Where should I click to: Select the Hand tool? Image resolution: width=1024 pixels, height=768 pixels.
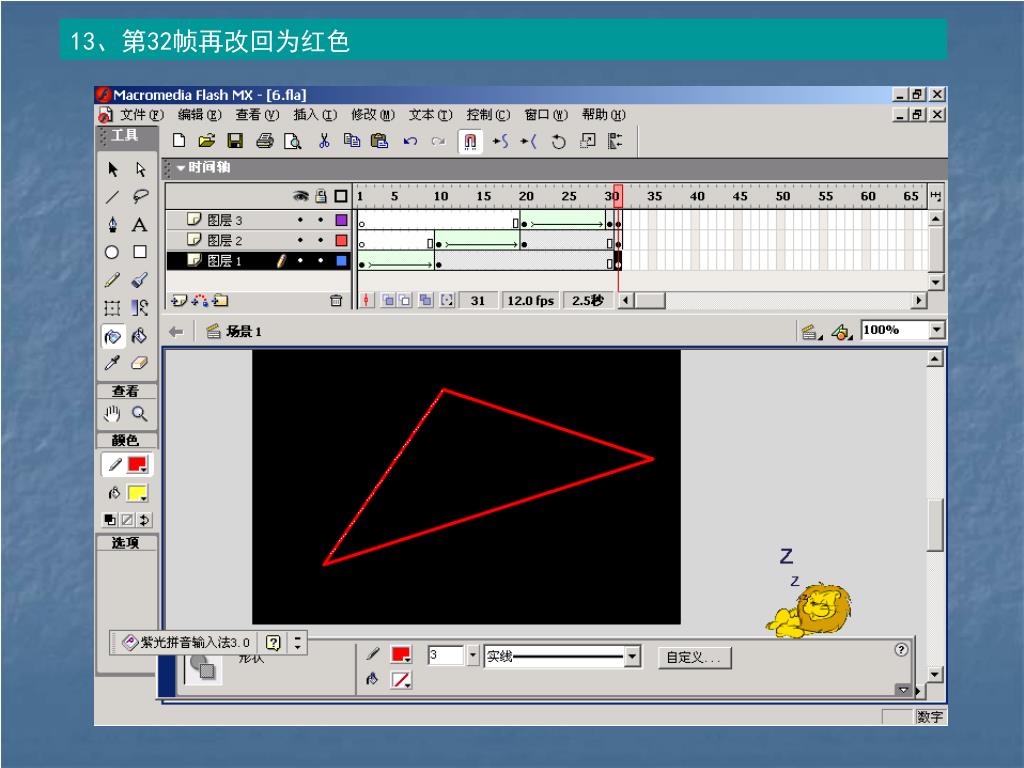point(112,413)
